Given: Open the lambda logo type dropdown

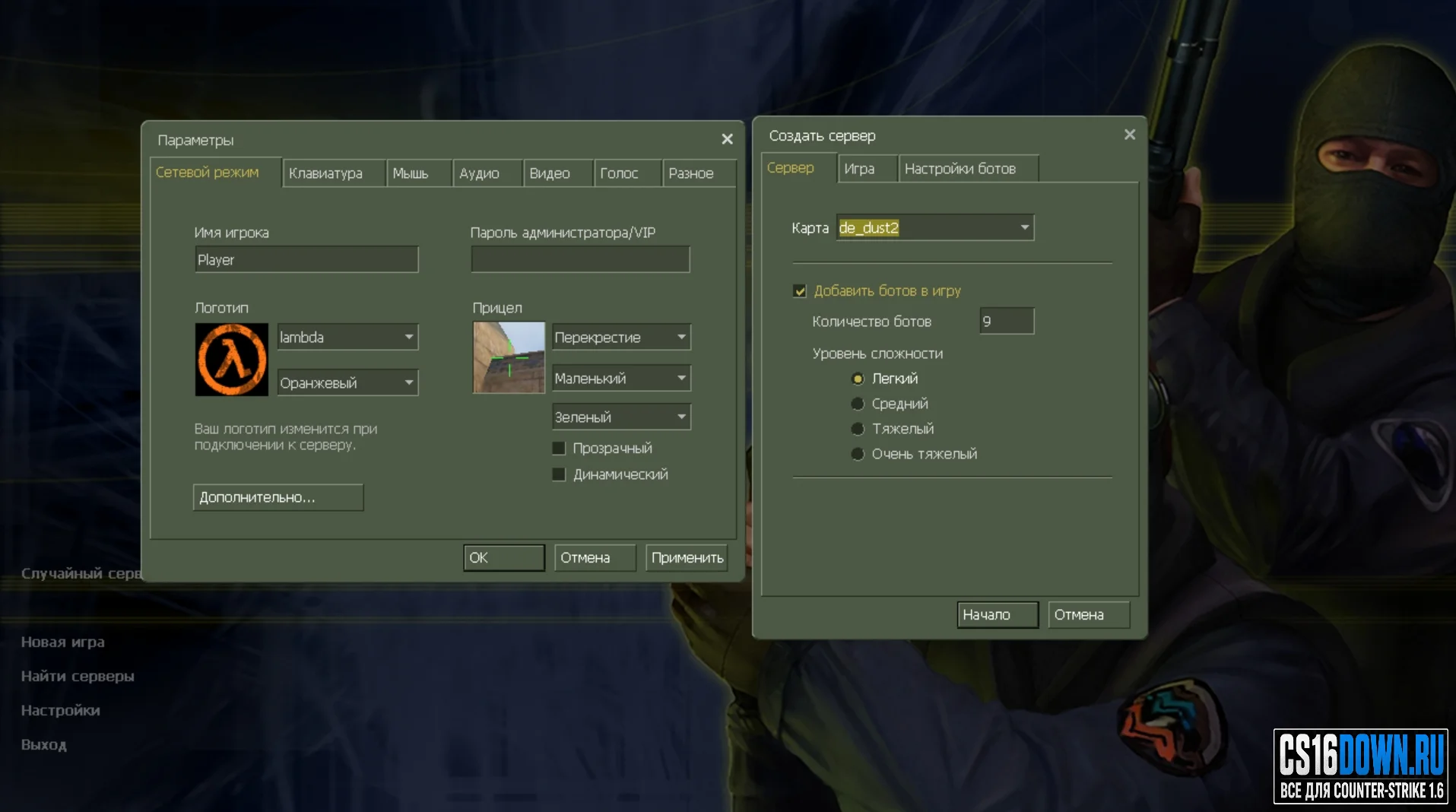Looking at the screenshot, I should [x=348, y=337].
